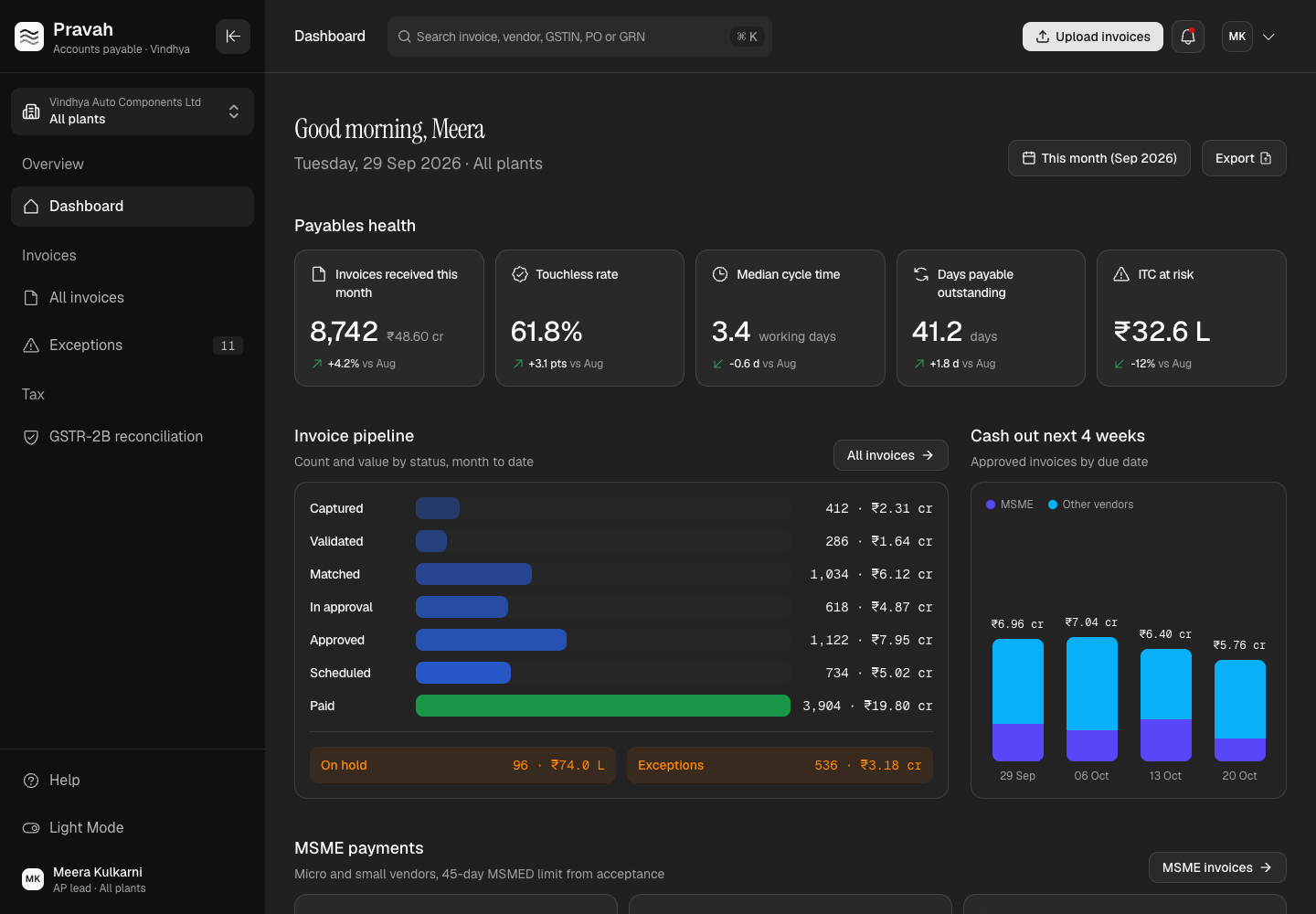Open the user menu chevron
The height and width of the screenshot is (914, 1316).
1268,37
